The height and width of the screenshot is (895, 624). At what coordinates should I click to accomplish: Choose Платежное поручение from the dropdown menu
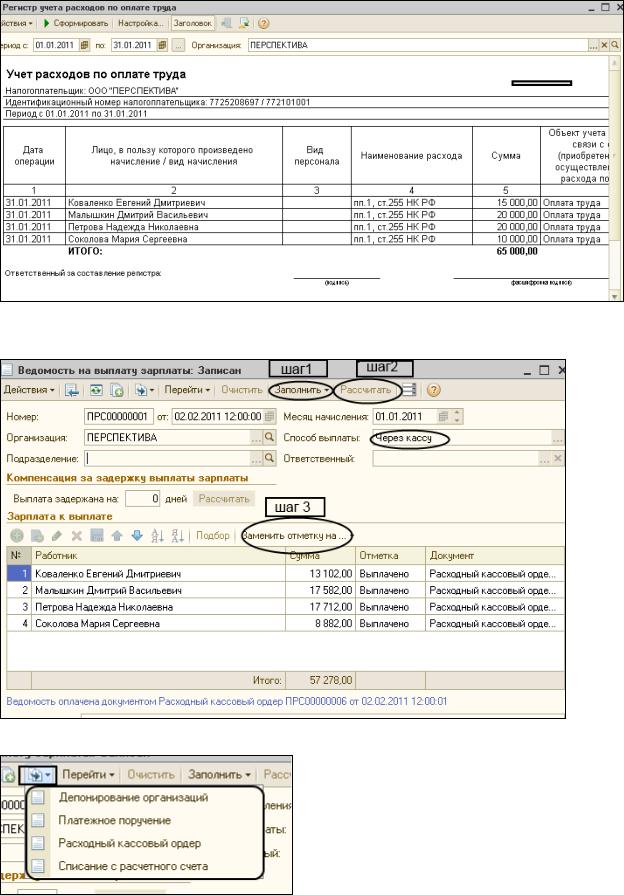pos(115,820)
